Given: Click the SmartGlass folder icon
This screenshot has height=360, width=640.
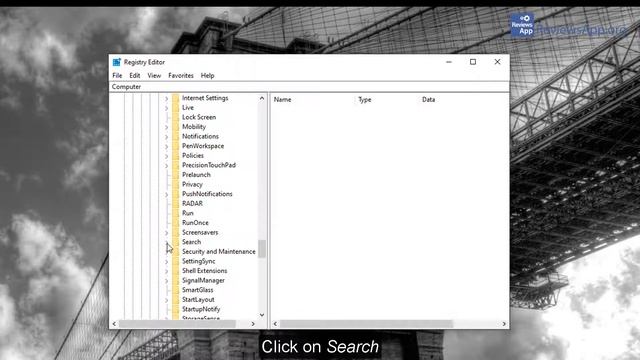Looking at the screenshot, I should pyautogui.click(x=176, y=290).
